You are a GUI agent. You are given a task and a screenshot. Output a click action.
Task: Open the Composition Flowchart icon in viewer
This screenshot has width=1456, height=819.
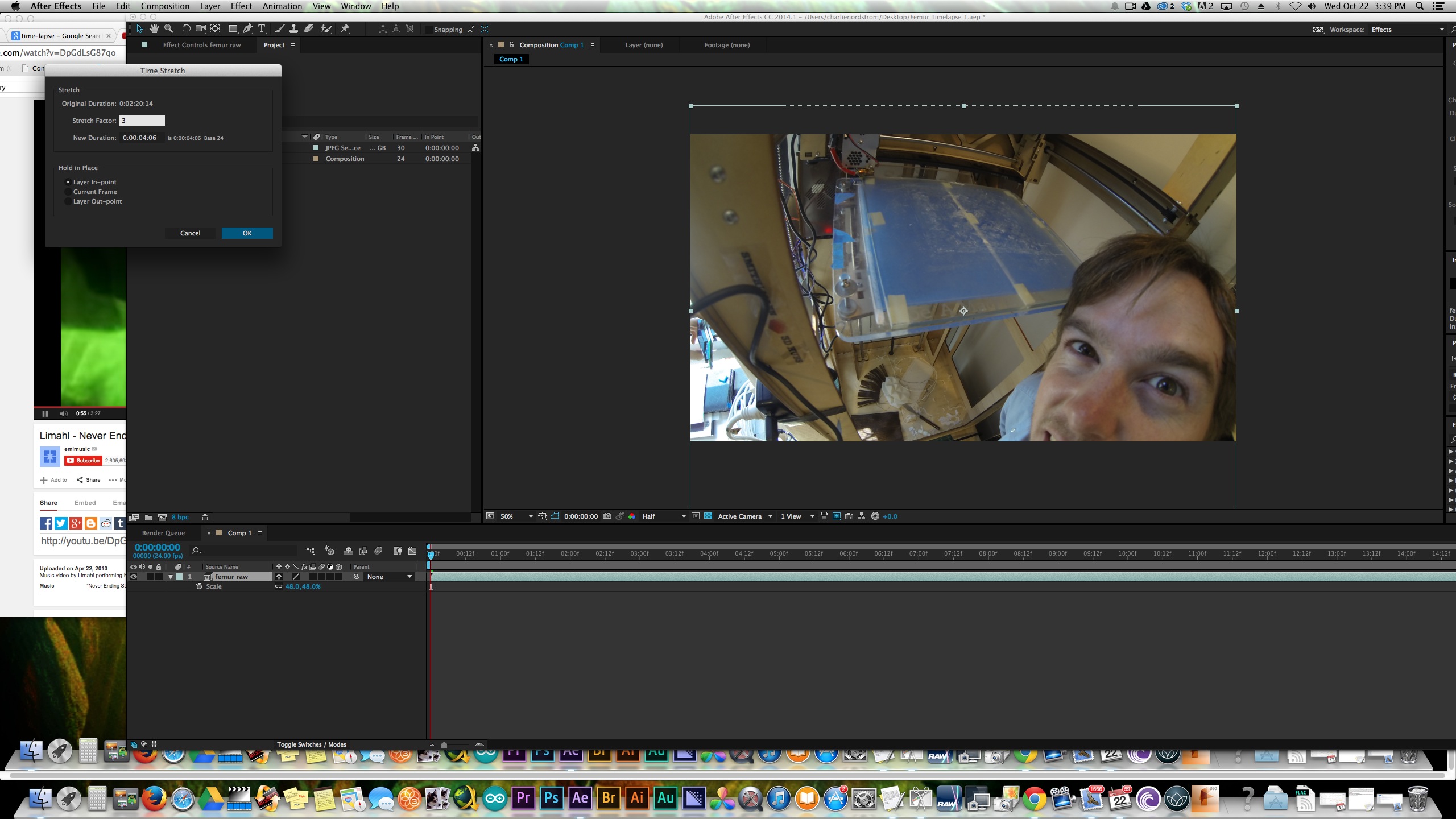pos(862,516)
